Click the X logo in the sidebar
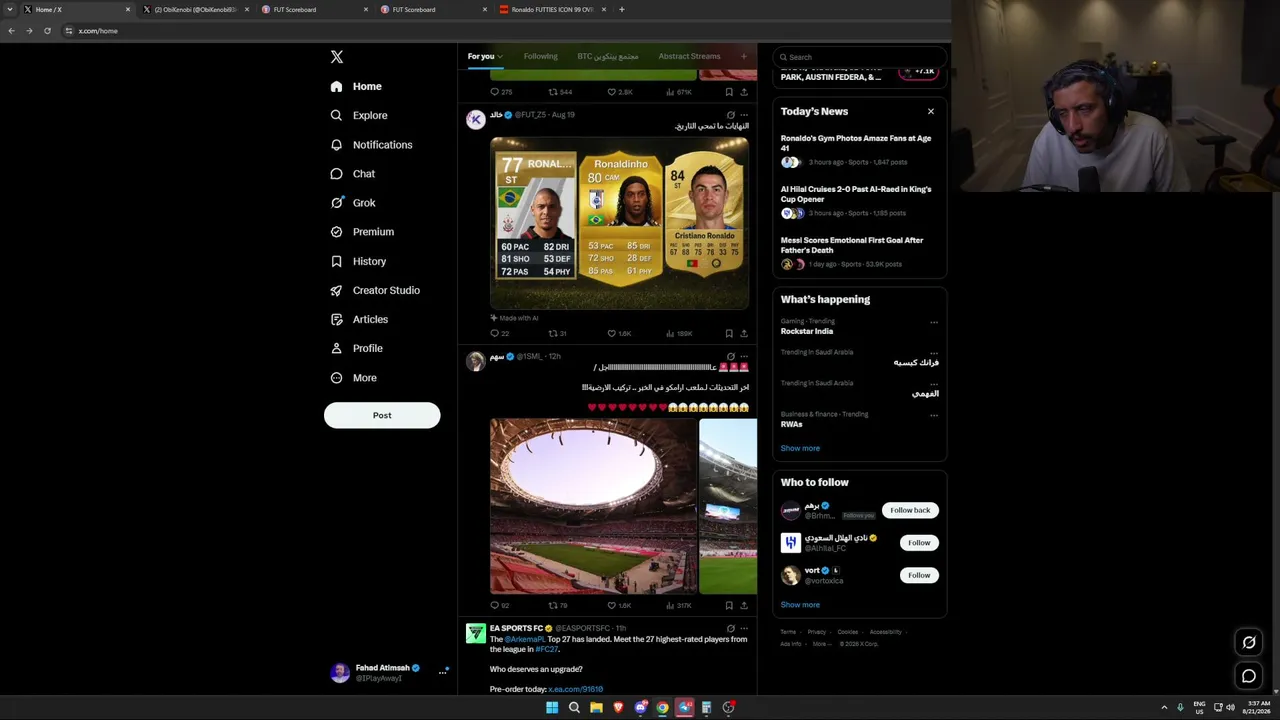The image size is (1280, 720). pyautogui.click(x=337, y=57)
